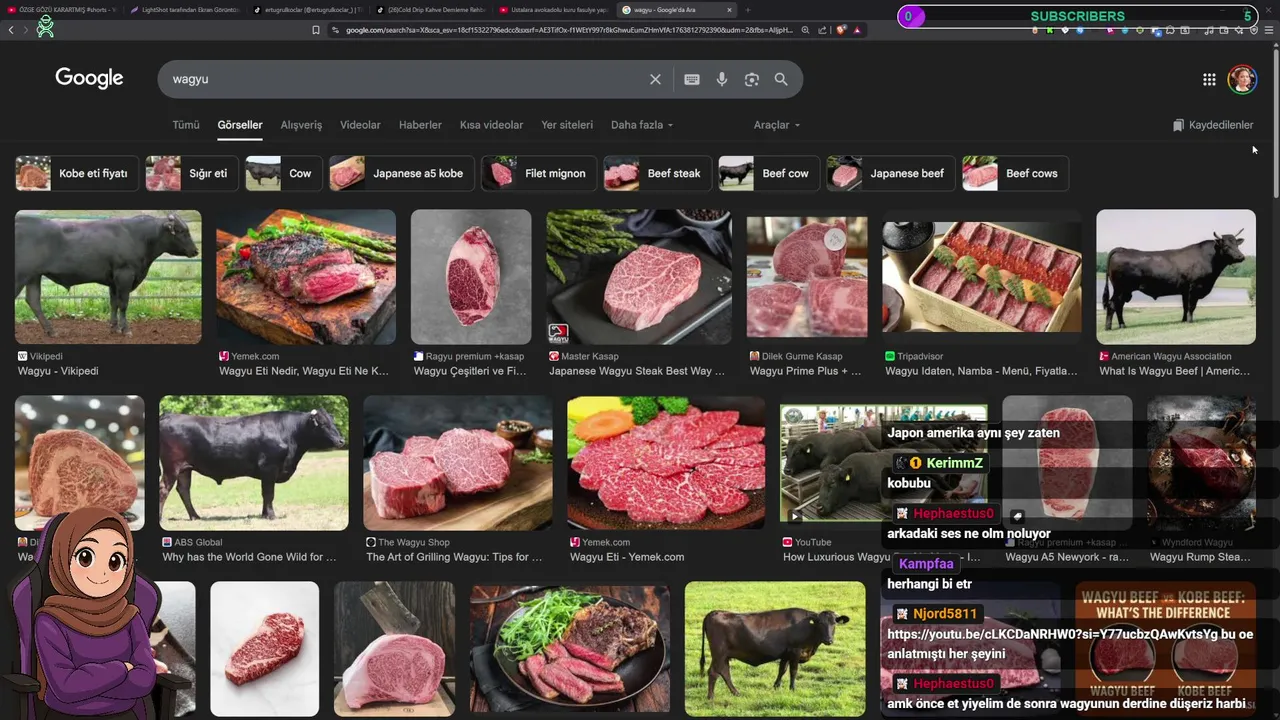The width and height of the screenshot is (1280, 720).
Task: Open the Araçlar tools dropdown
Action: (777, 125)
